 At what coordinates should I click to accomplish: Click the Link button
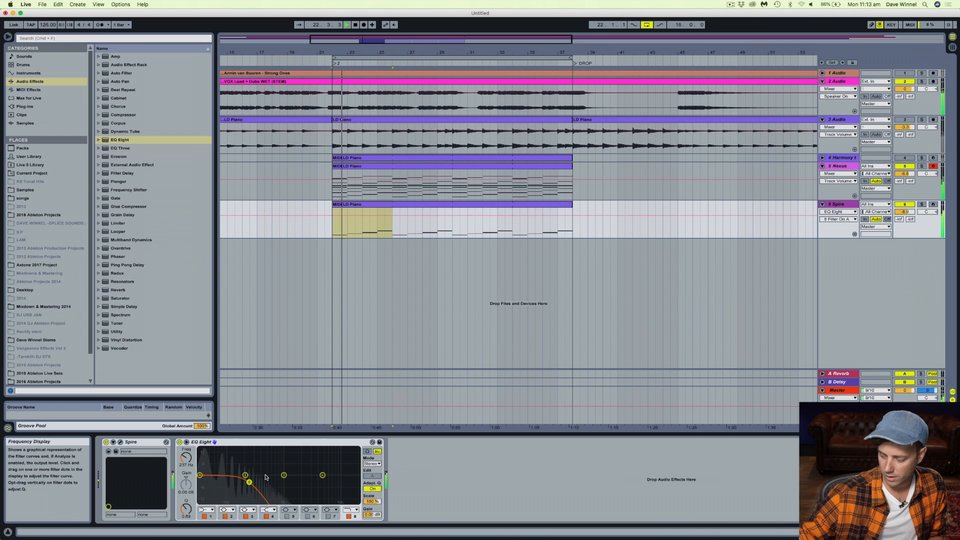[13, 24]
